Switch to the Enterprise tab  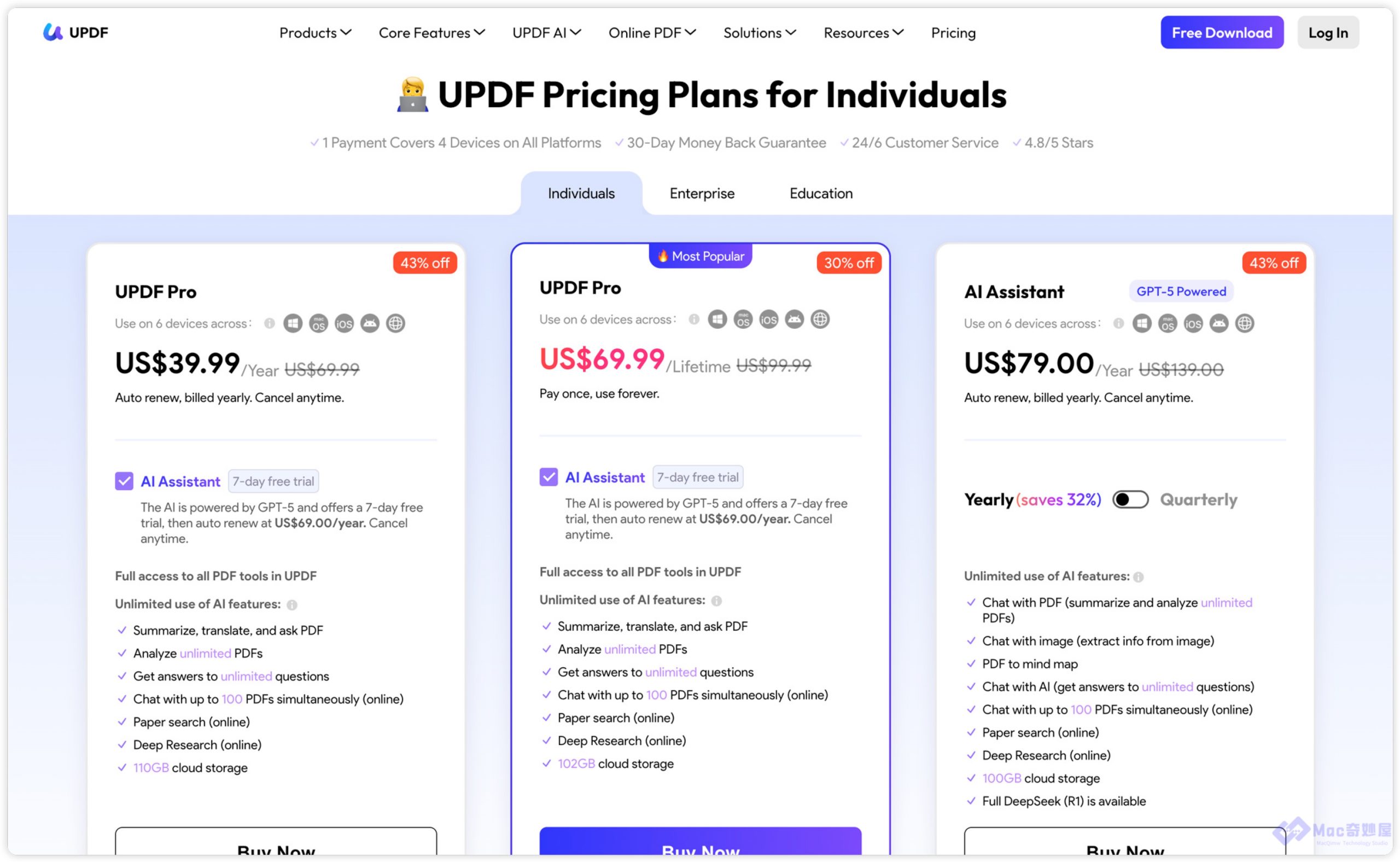(702, 193)
